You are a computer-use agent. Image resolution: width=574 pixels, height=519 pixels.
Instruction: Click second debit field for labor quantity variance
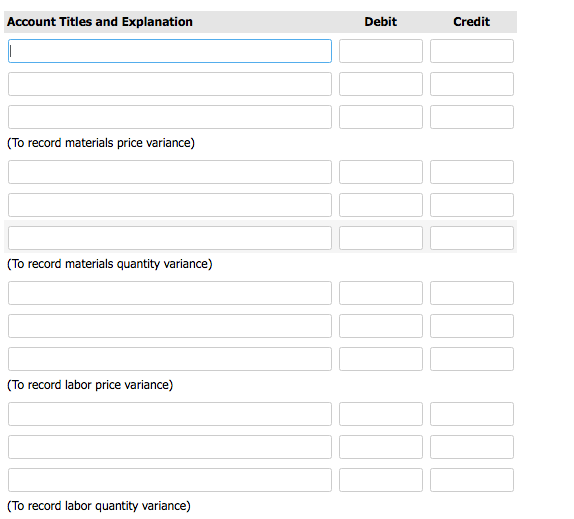click(381, 447)
